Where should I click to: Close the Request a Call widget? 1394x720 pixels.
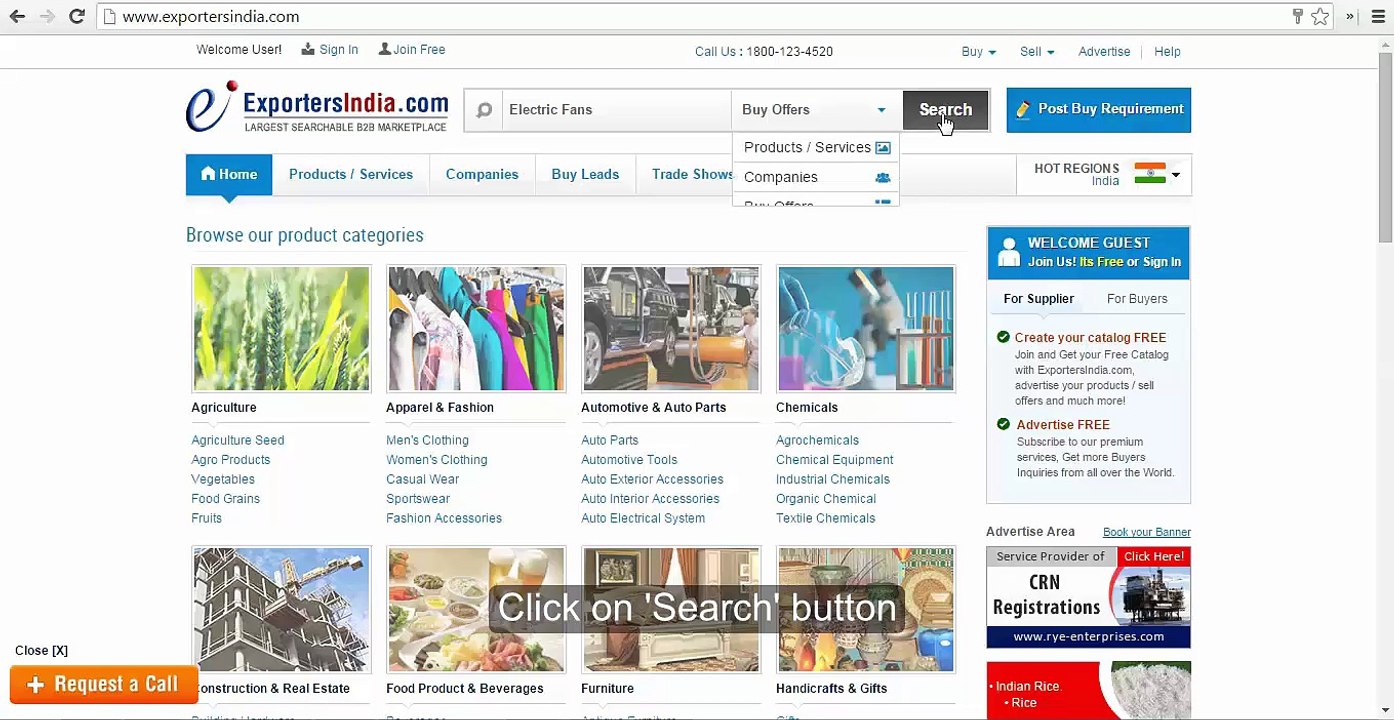(41, 651)
